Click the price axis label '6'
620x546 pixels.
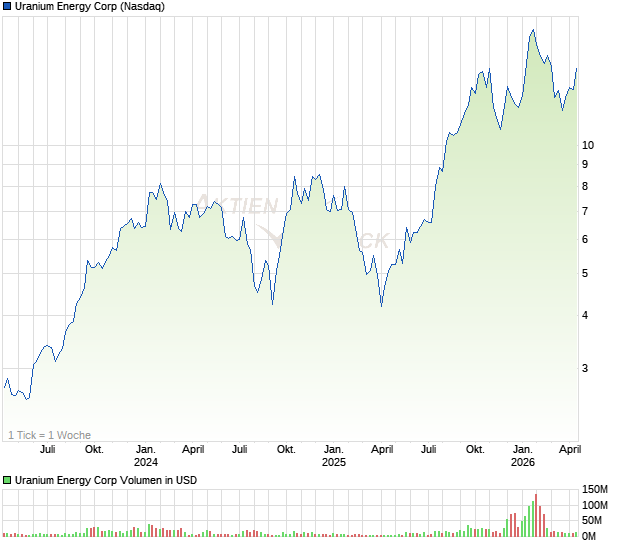click(x=585, y=239)
